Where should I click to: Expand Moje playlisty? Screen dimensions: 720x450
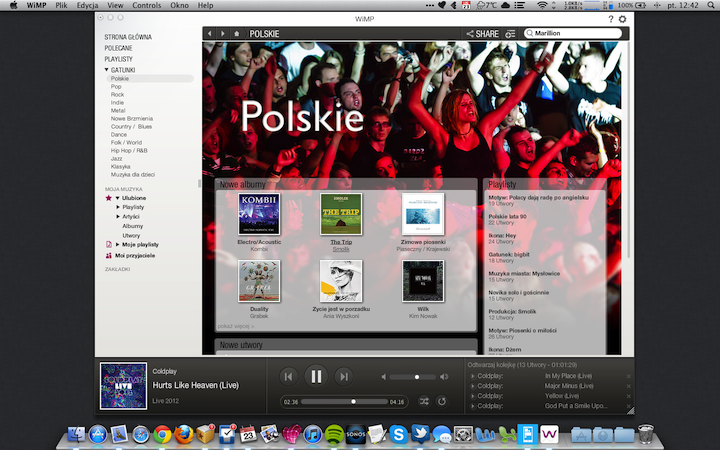click(118, 244)
